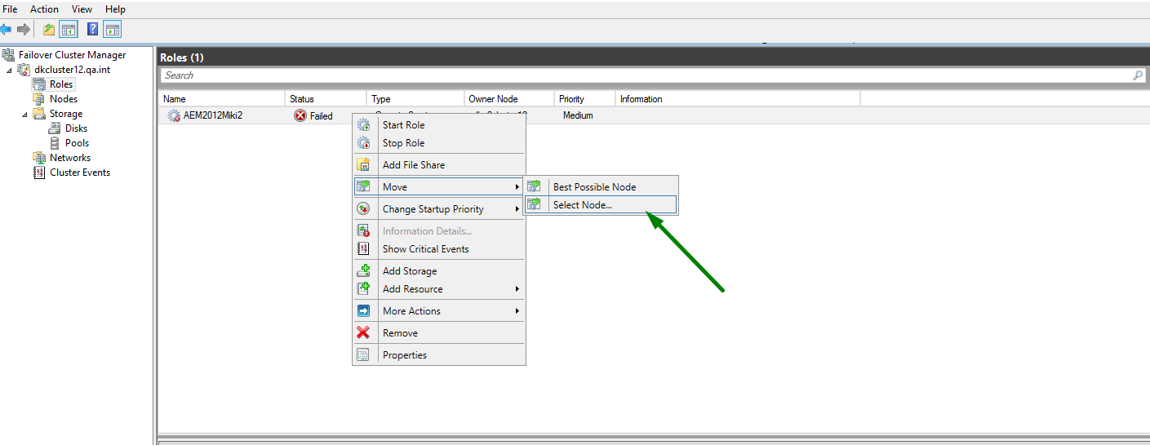Collapse the dkcluster12.qa.int tree node

pos(10,70)
